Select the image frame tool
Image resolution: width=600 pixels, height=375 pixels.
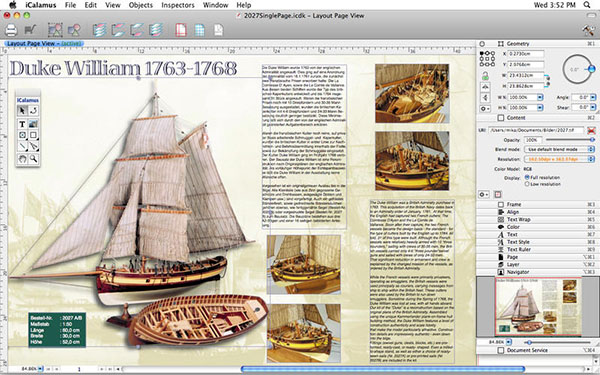click(x=33, y=124)
